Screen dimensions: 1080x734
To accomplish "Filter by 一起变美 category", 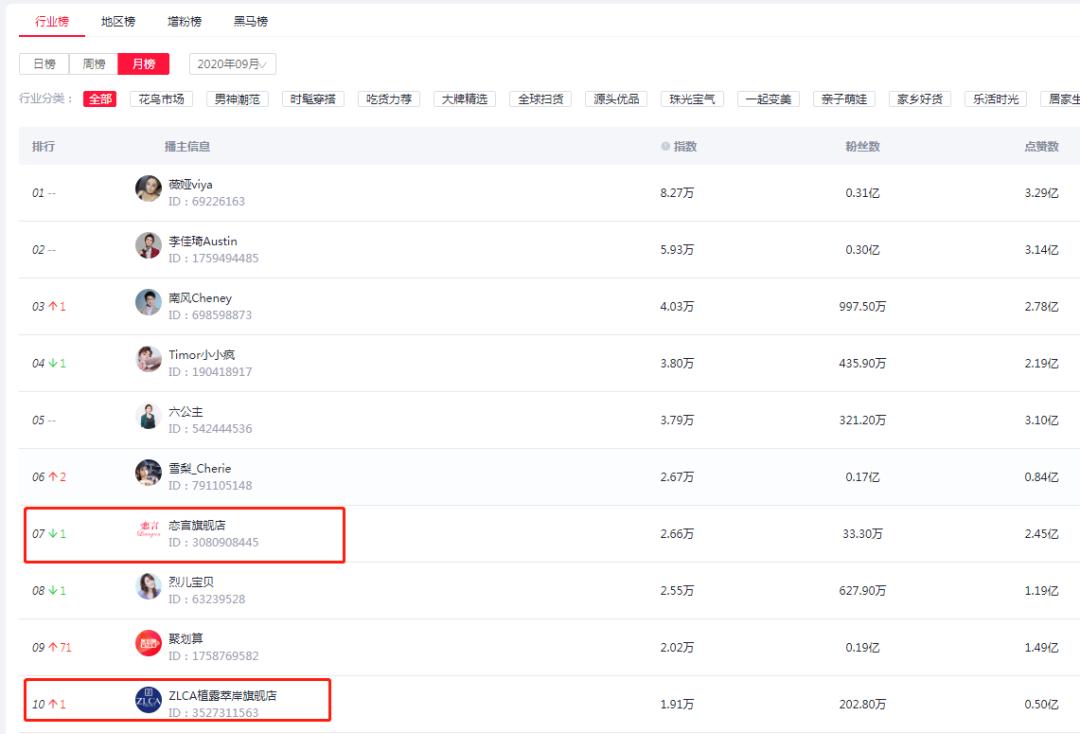I will 768,98.
